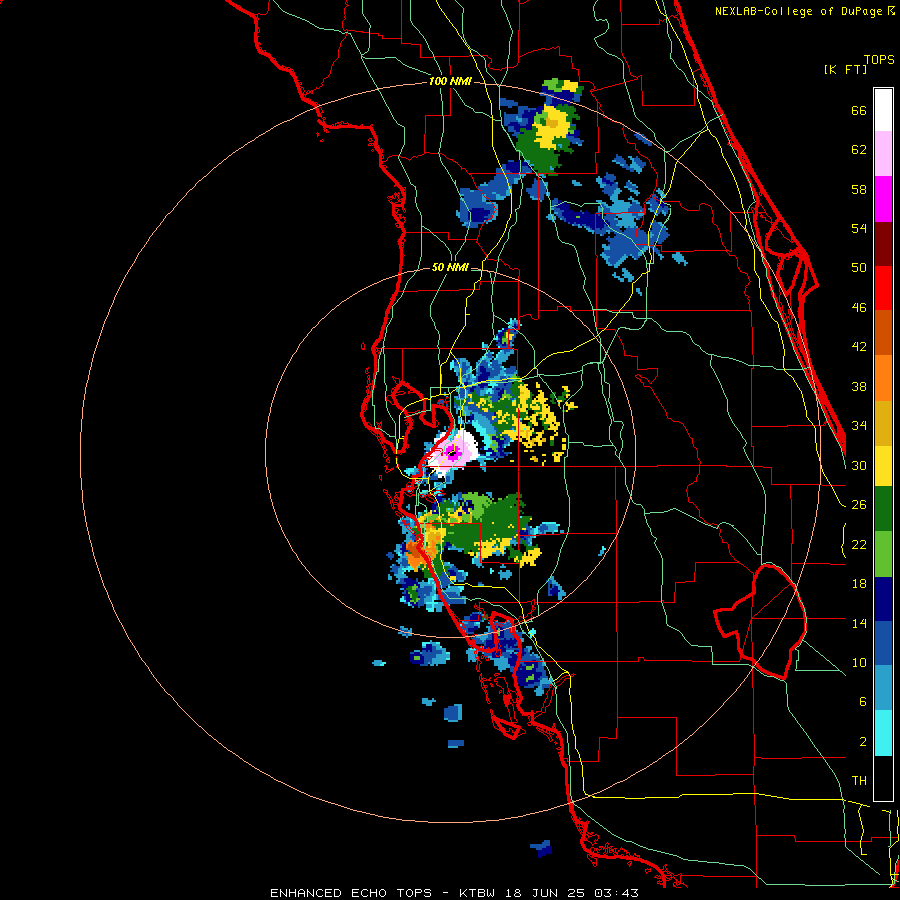
Task: Click the magenta storm core near Tampa Bay
Action: click(453, 453)
